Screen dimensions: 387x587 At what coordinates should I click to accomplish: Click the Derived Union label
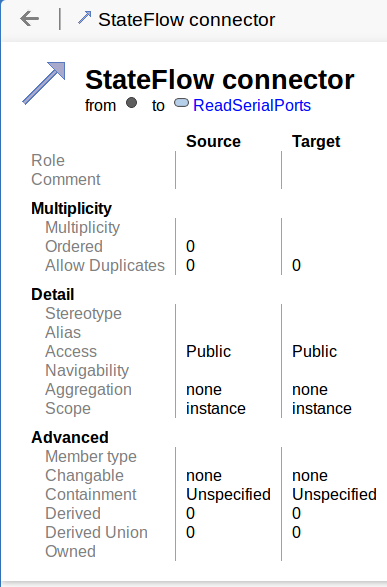click(97, 532)
